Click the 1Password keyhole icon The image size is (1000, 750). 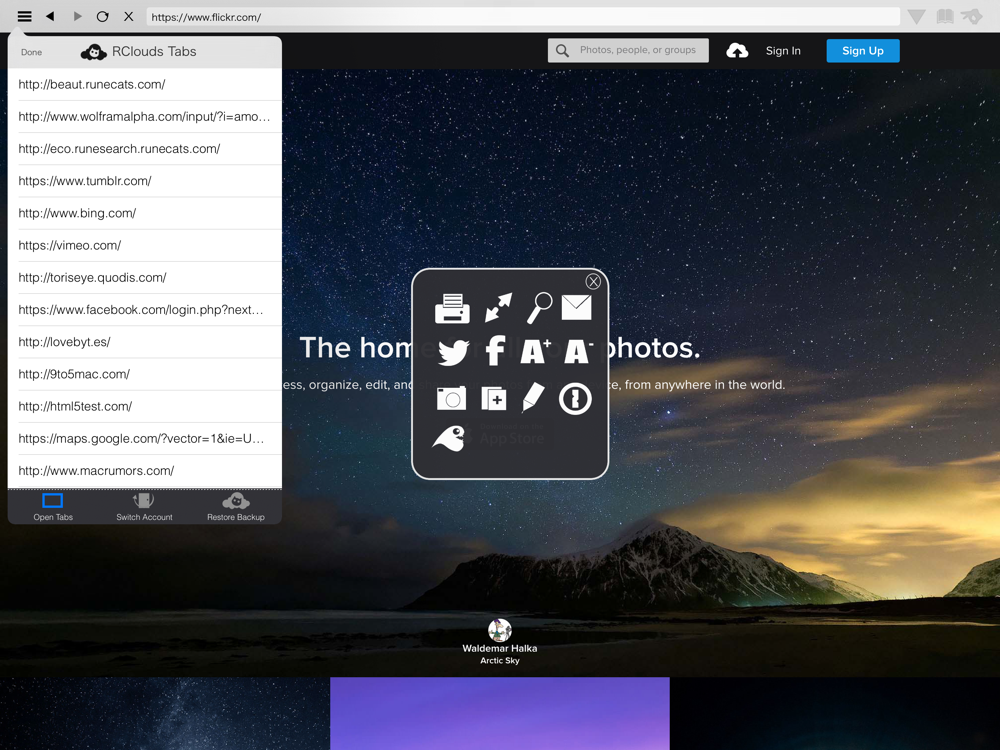click(575, 399)
